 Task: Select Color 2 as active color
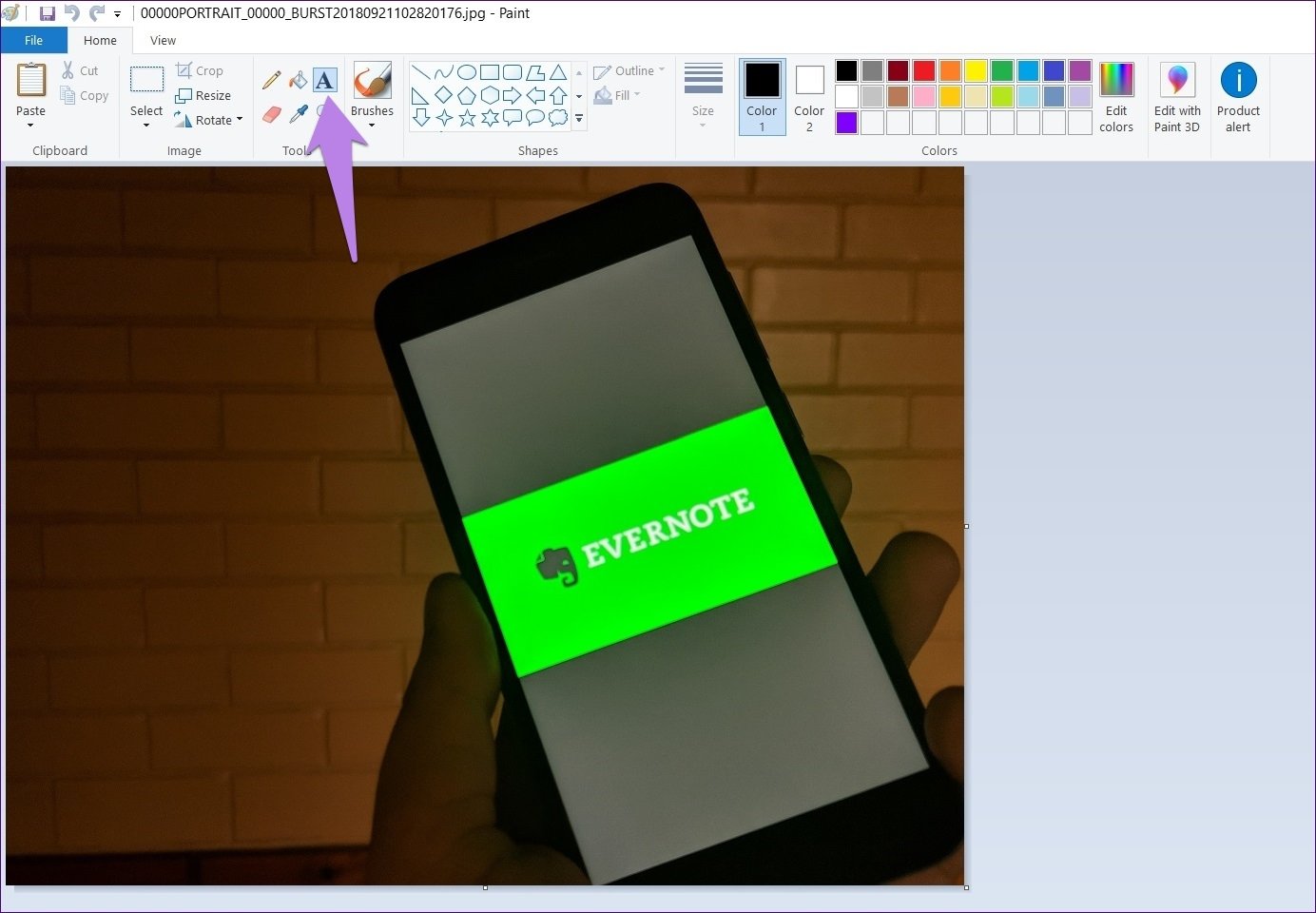pos(809,97)
